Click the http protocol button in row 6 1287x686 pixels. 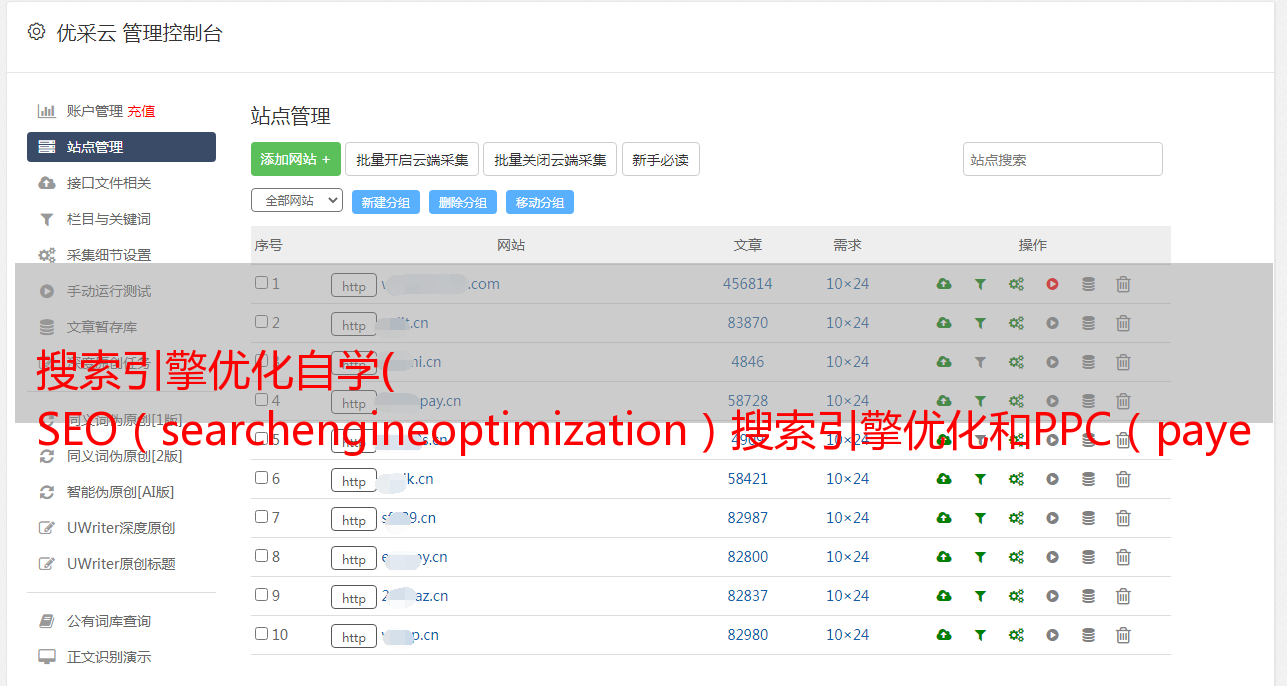coord(354,480)
